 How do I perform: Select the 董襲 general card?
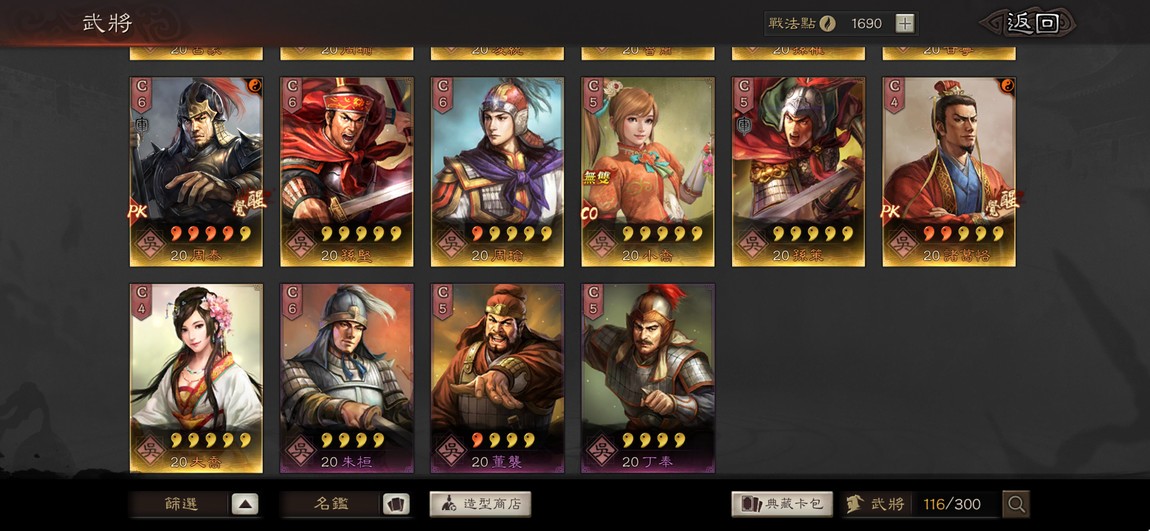point(497,378)
